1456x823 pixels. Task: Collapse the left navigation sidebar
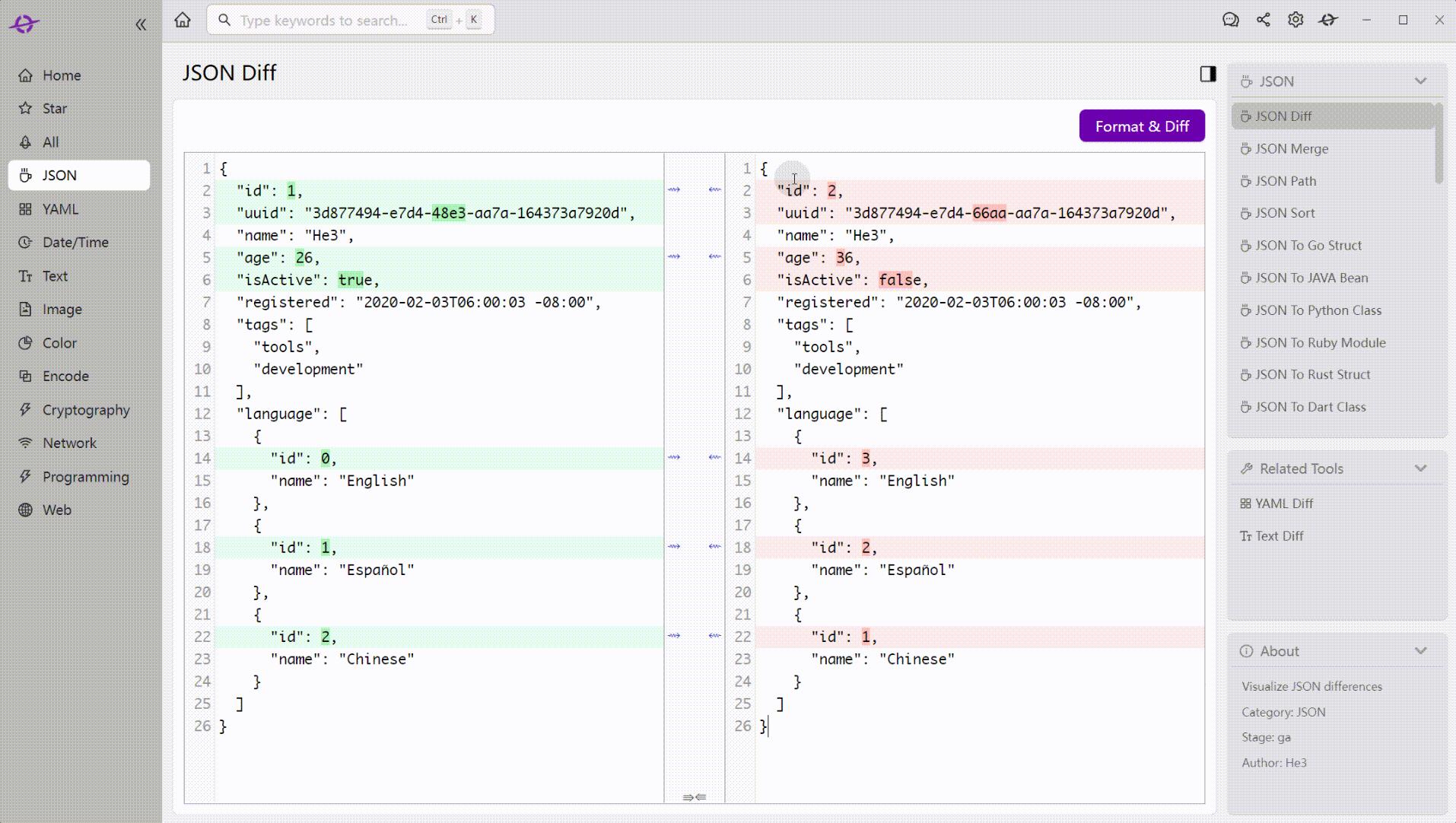141,24
